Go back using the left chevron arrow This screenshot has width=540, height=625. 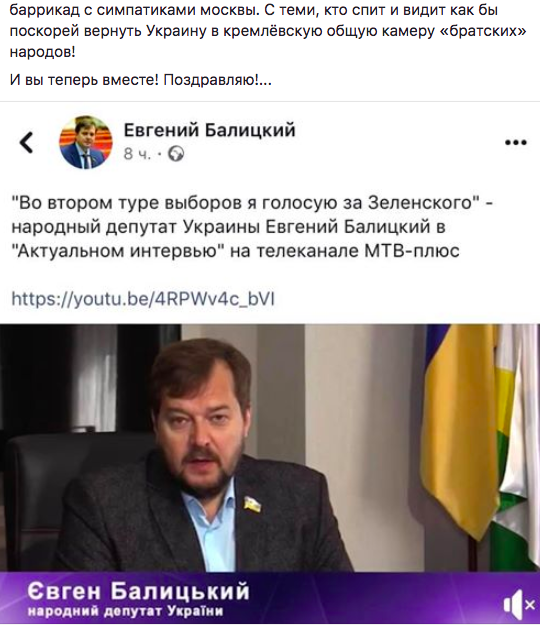point(27,142)
